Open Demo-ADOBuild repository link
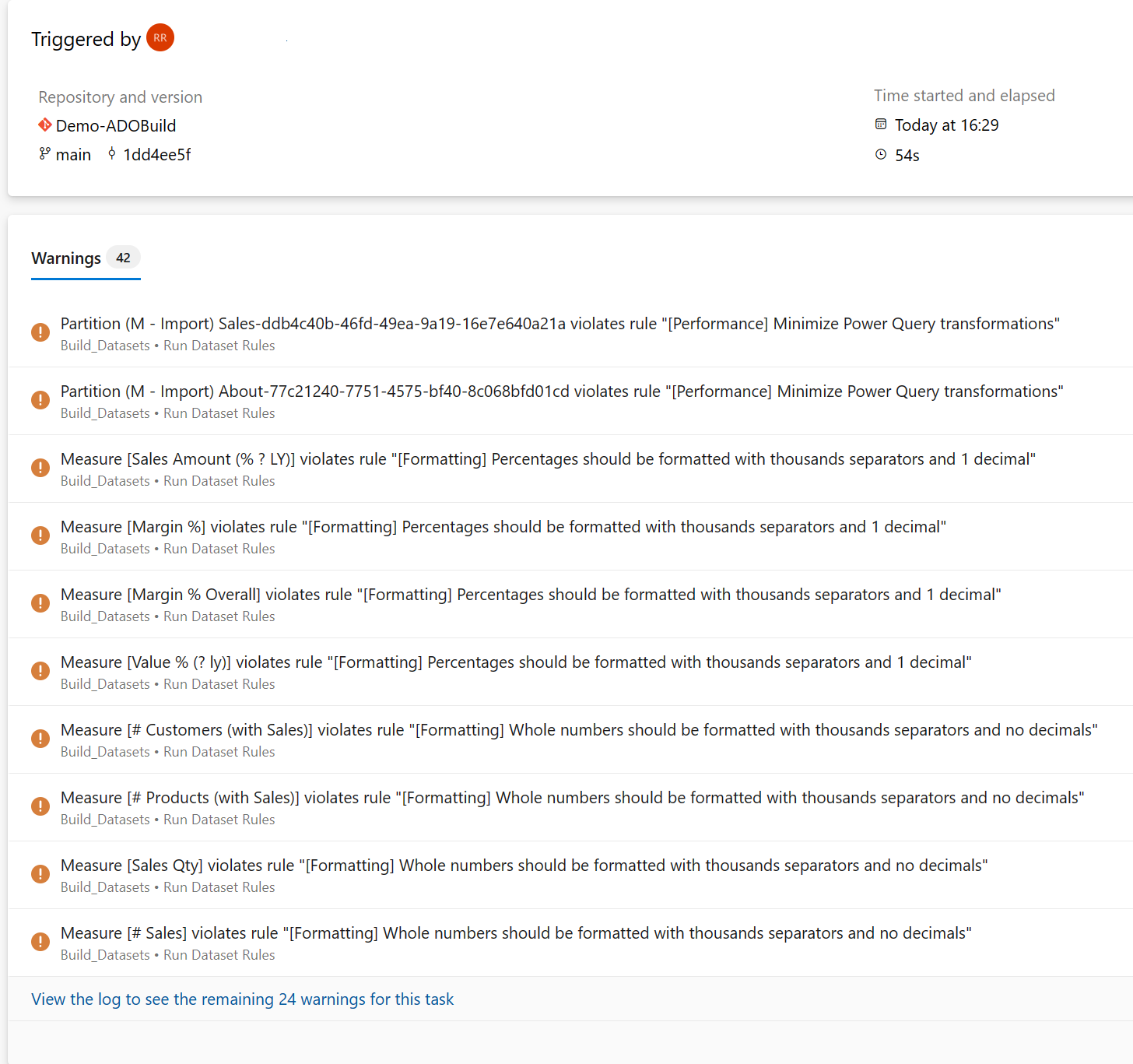 pos(116,126)
